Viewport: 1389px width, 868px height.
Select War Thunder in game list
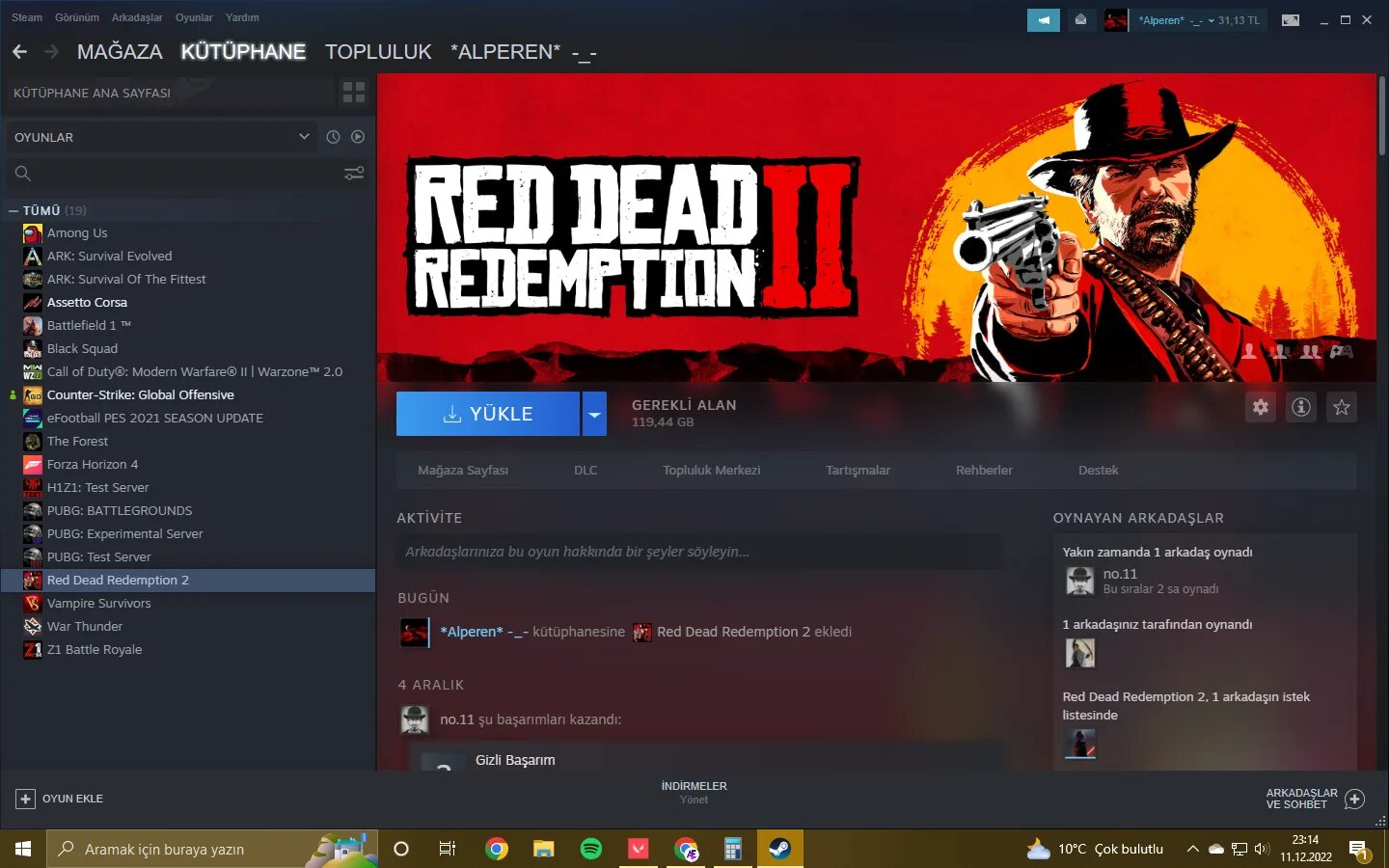coord(188,626)
